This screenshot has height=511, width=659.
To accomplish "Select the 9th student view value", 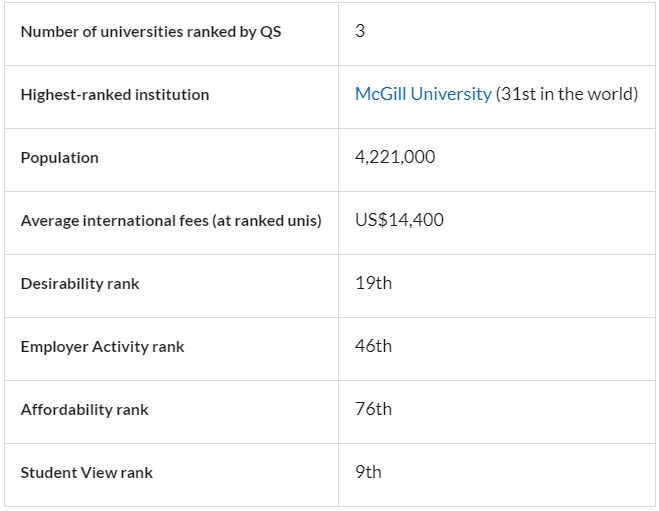I will (x=368, y=472).
